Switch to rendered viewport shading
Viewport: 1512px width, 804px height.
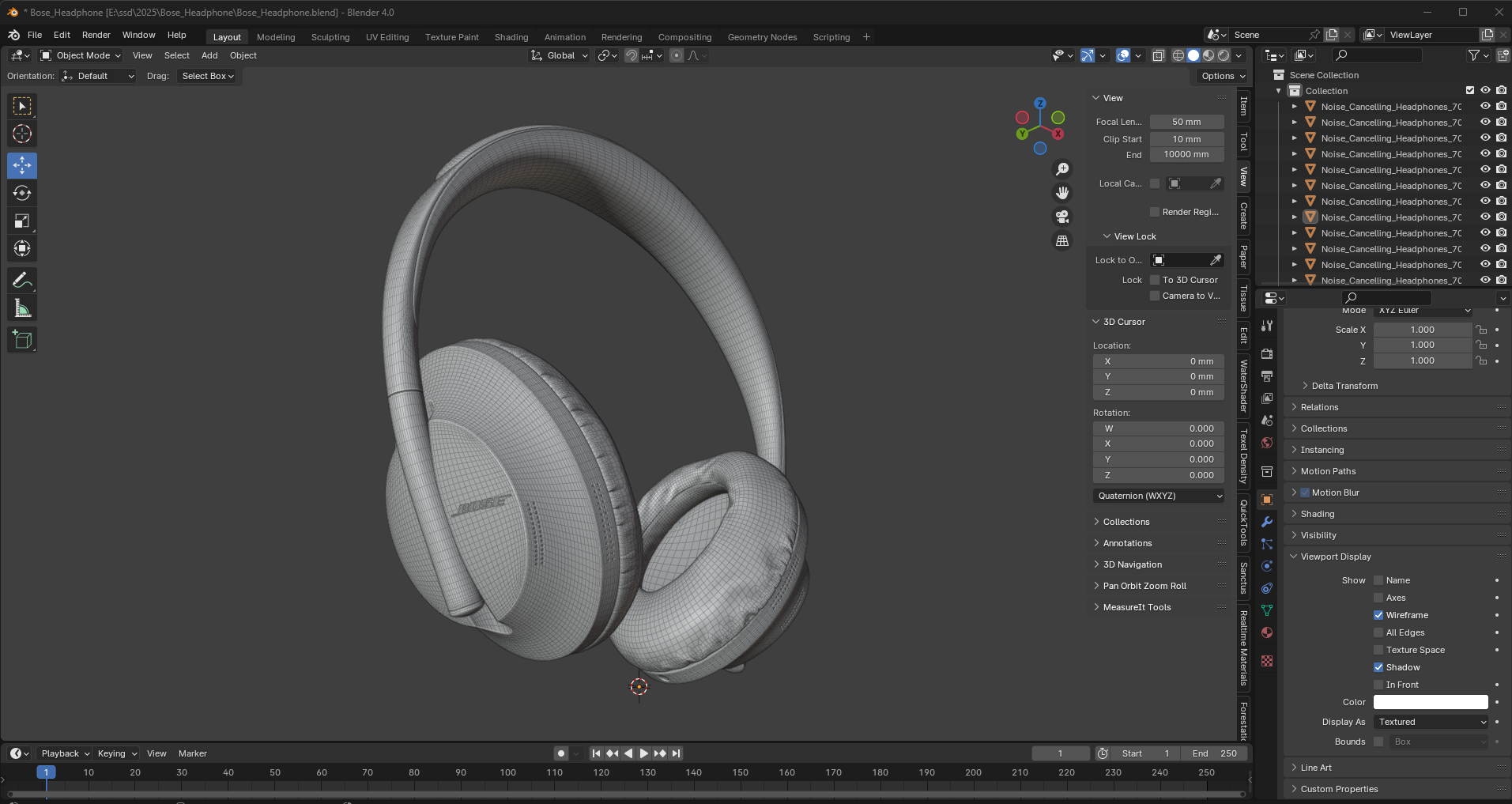click(x=1224, y=55)
